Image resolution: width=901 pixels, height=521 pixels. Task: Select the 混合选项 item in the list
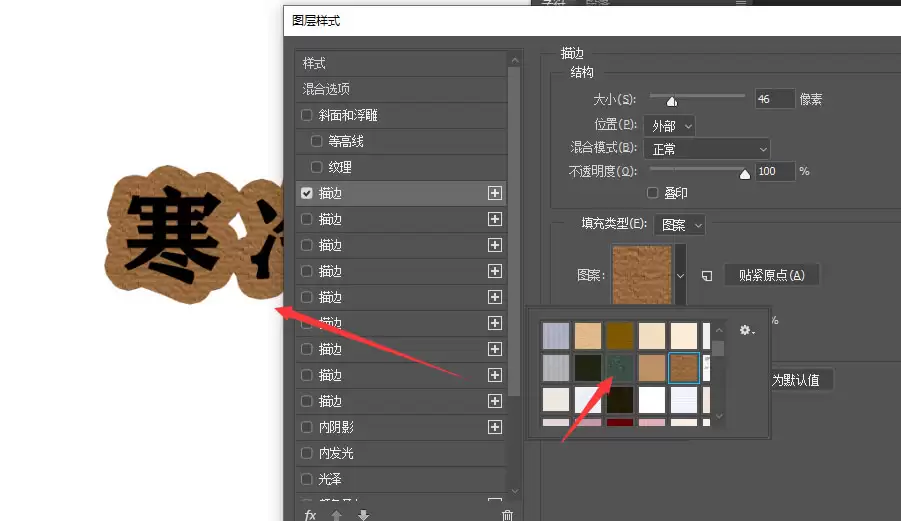(x=401, y=89)
